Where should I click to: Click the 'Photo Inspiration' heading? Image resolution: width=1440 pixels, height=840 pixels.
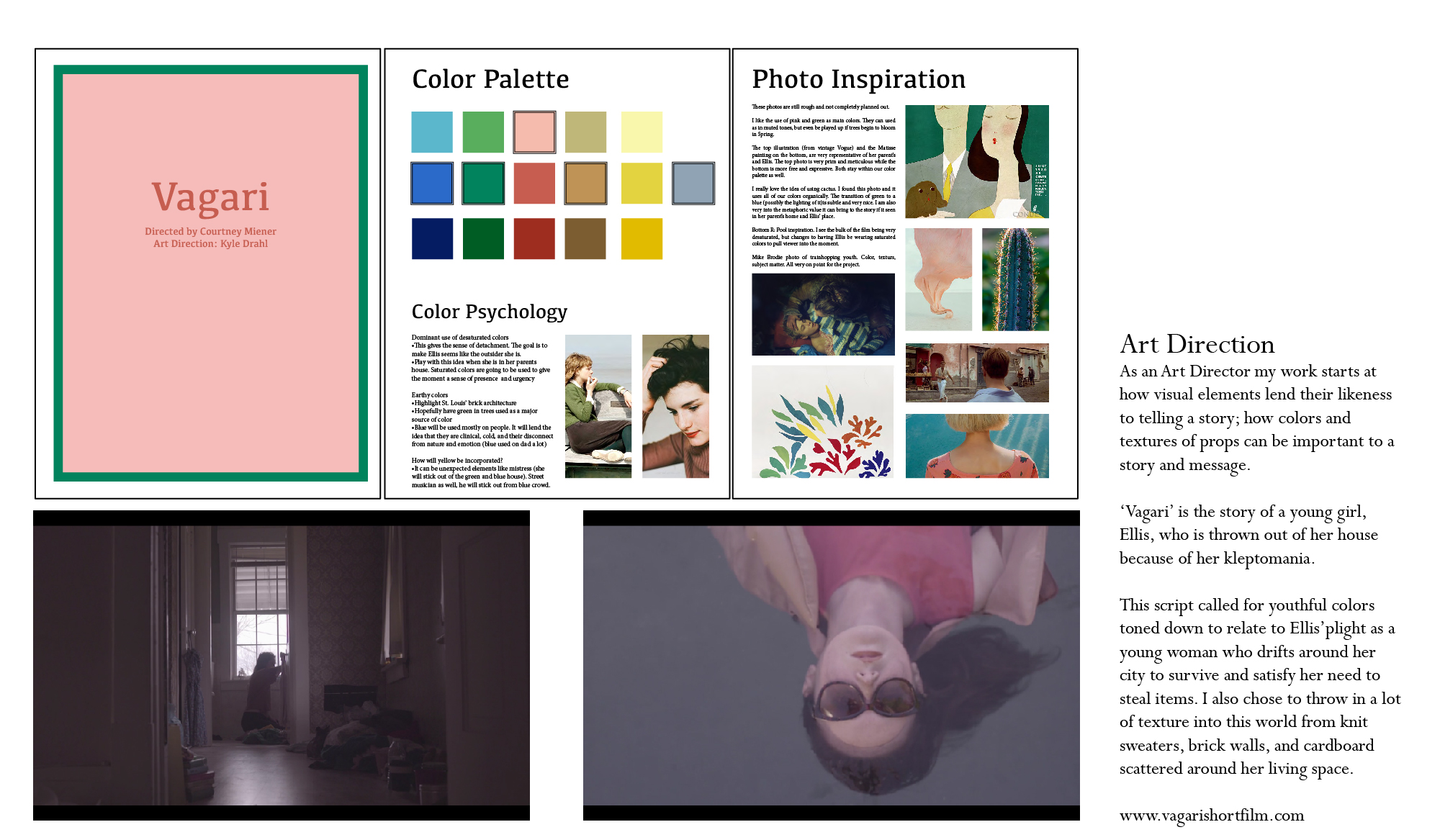point(858,79)
